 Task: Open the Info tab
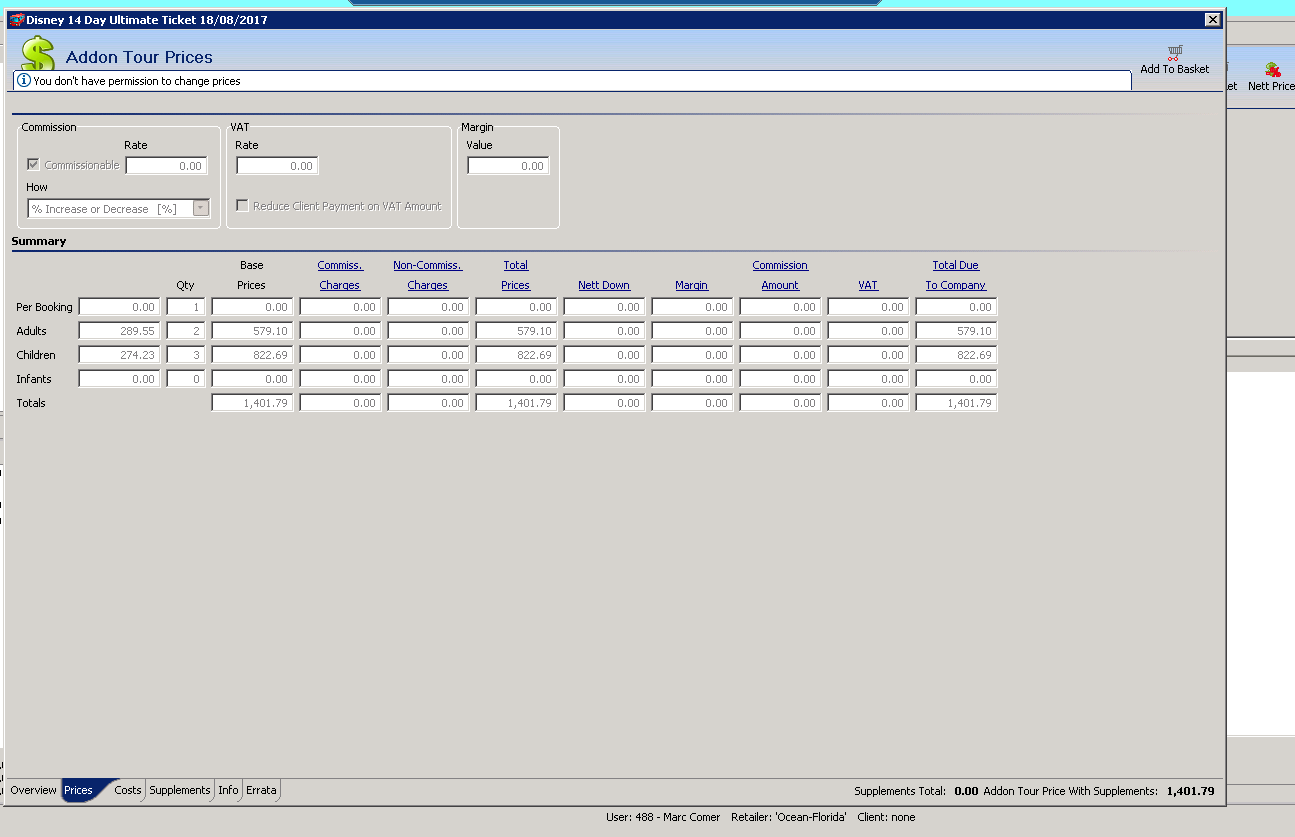tap(228, 790)
